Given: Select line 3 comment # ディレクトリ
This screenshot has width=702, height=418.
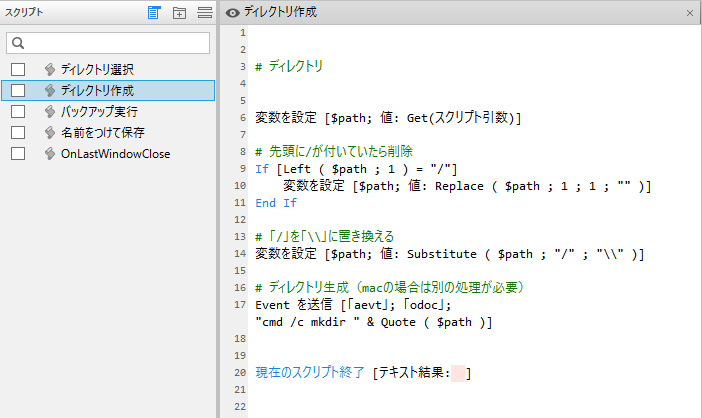Looking at the screenshot, I should point(289,67).
